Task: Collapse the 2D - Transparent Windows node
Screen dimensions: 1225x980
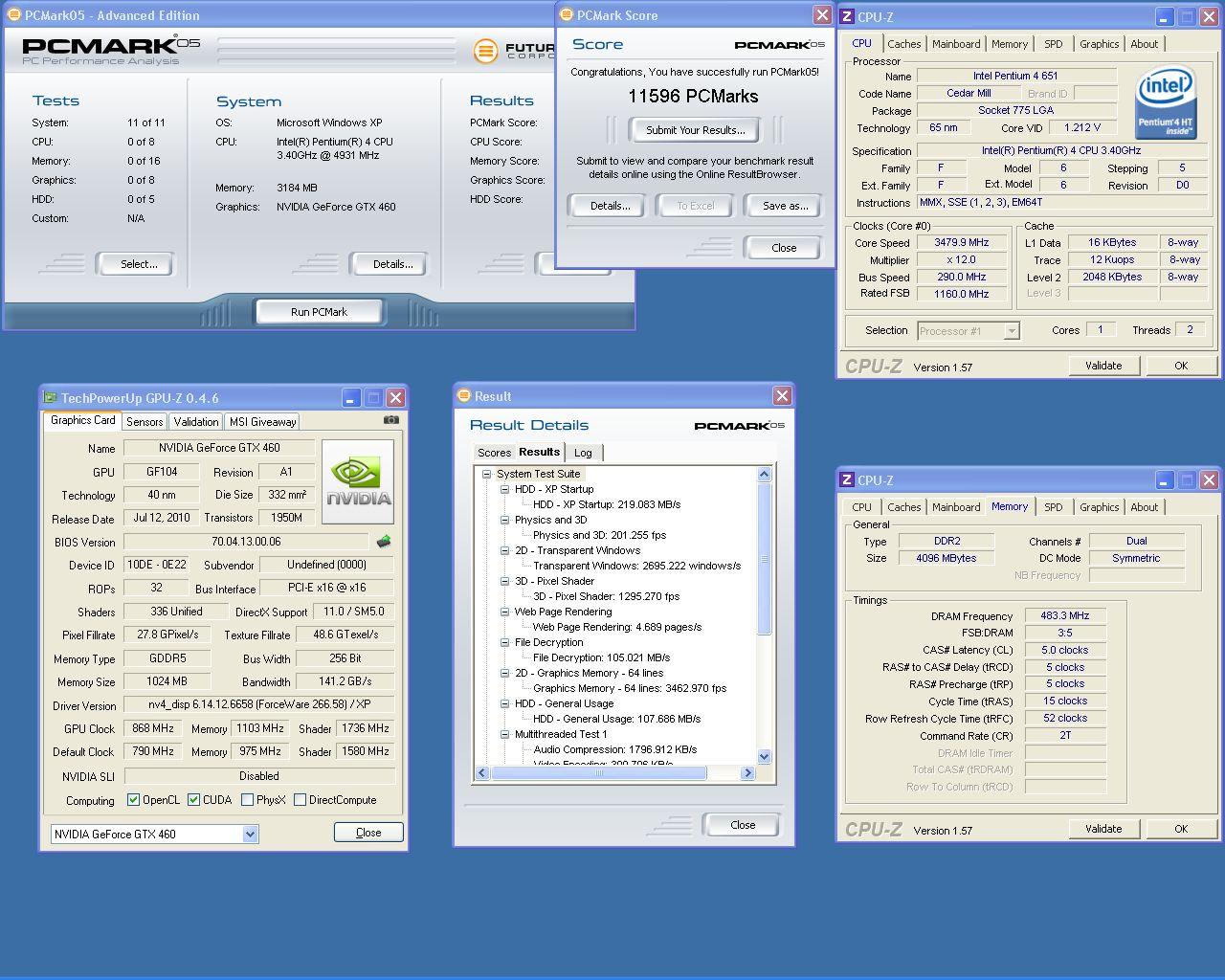Action: coord(504,550)
